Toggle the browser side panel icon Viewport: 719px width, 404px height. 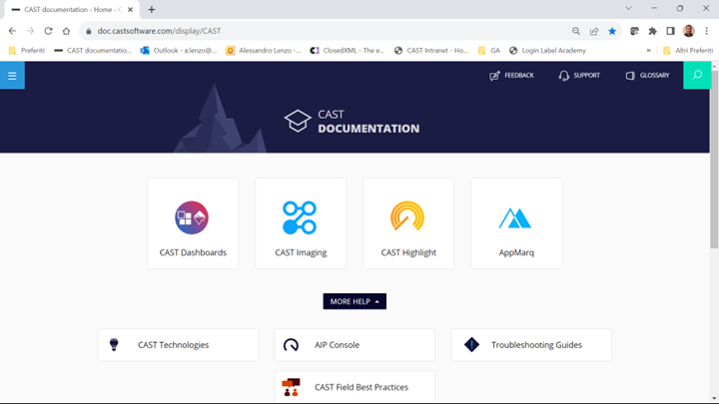pyautogui.click(x=670, y=31)
